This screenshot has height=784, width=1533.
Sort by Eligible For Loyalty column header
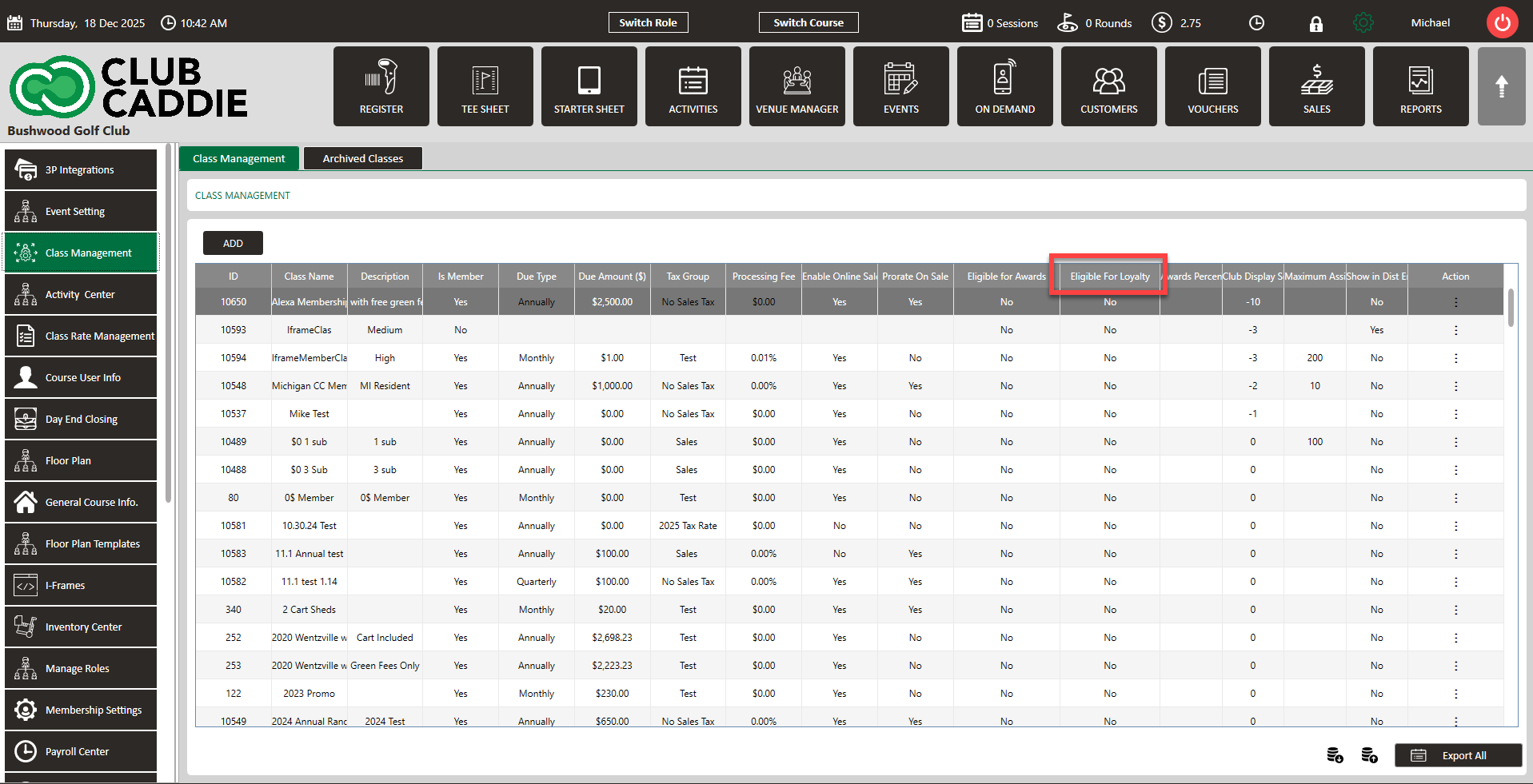1109,277
